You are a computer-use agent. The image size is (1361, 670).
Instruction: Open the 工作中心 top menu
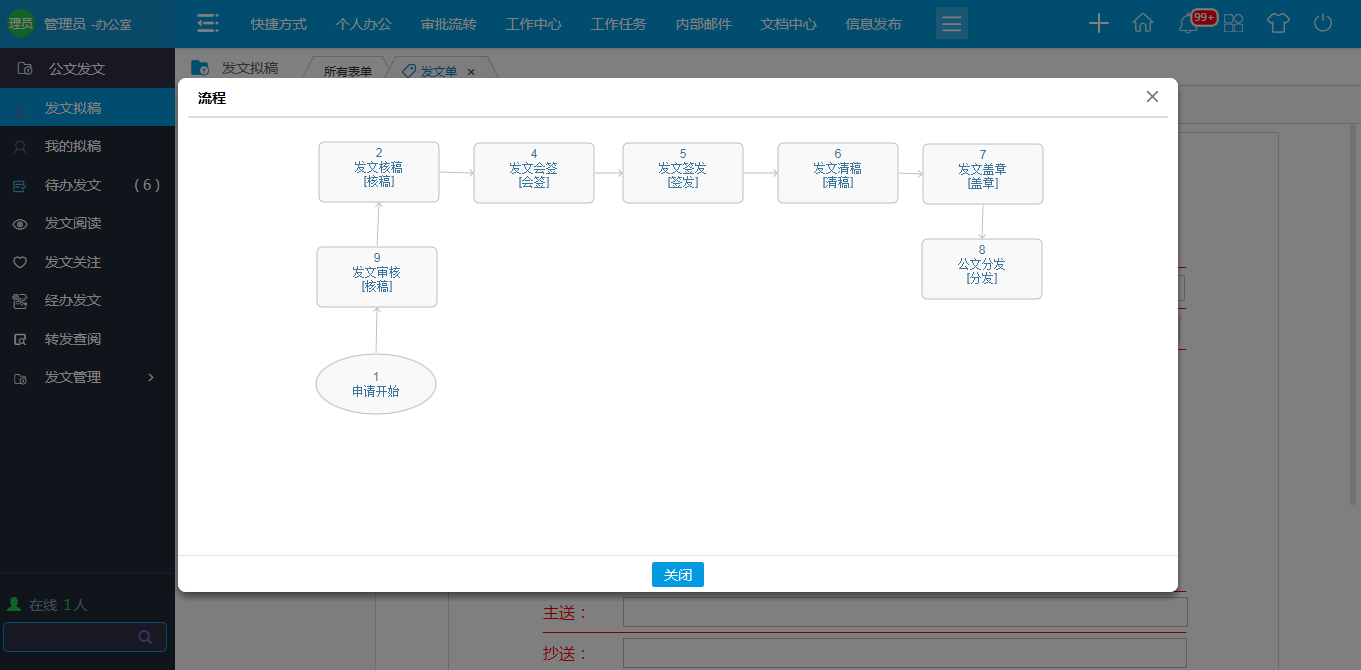pyautogui.click(x=534, y=24)
